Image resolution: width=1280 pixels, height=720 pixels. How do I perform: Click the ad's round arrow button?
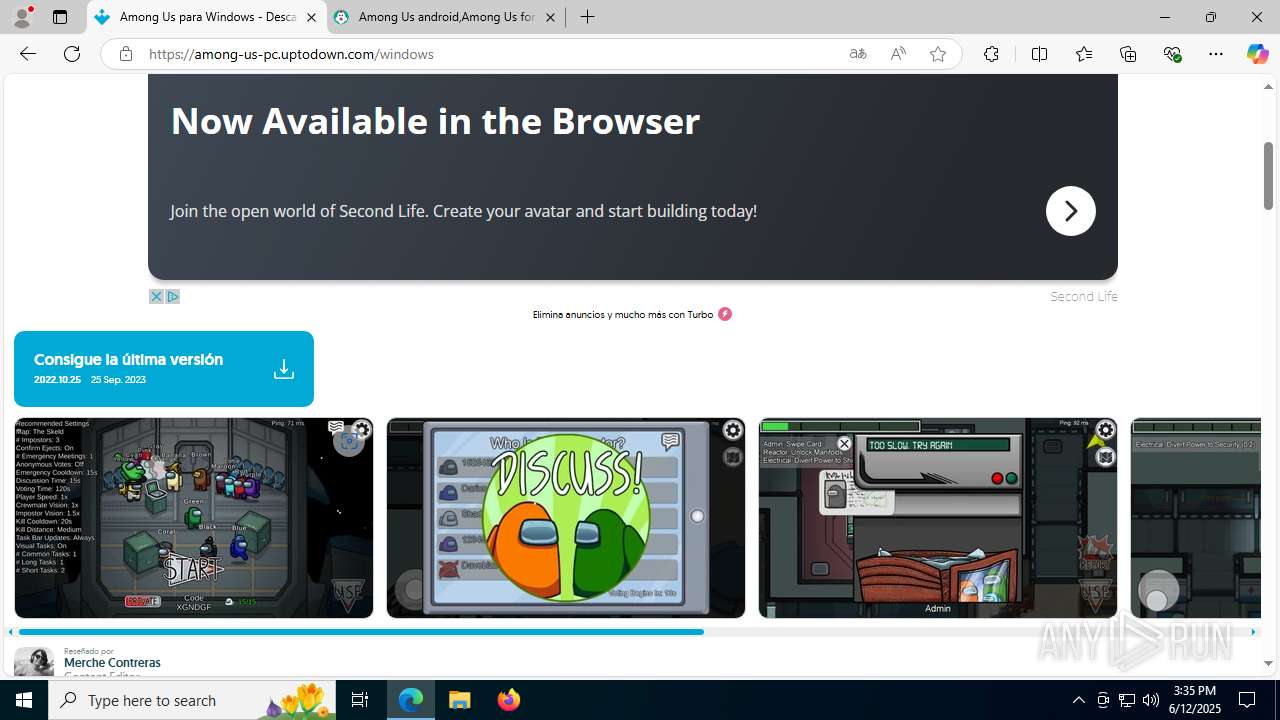pyautogui.click(x=1070, y=211)
